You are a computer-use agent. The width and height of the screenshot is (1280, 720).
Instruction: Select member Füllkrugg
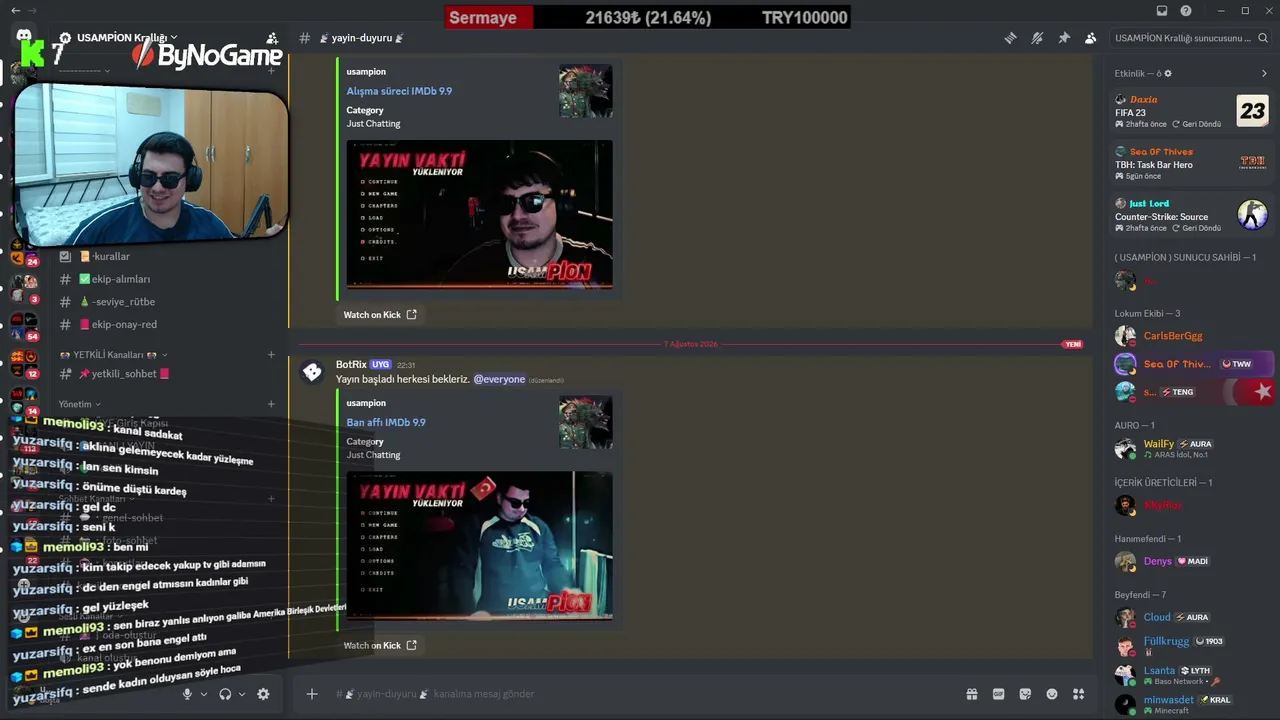[1192, 645]
